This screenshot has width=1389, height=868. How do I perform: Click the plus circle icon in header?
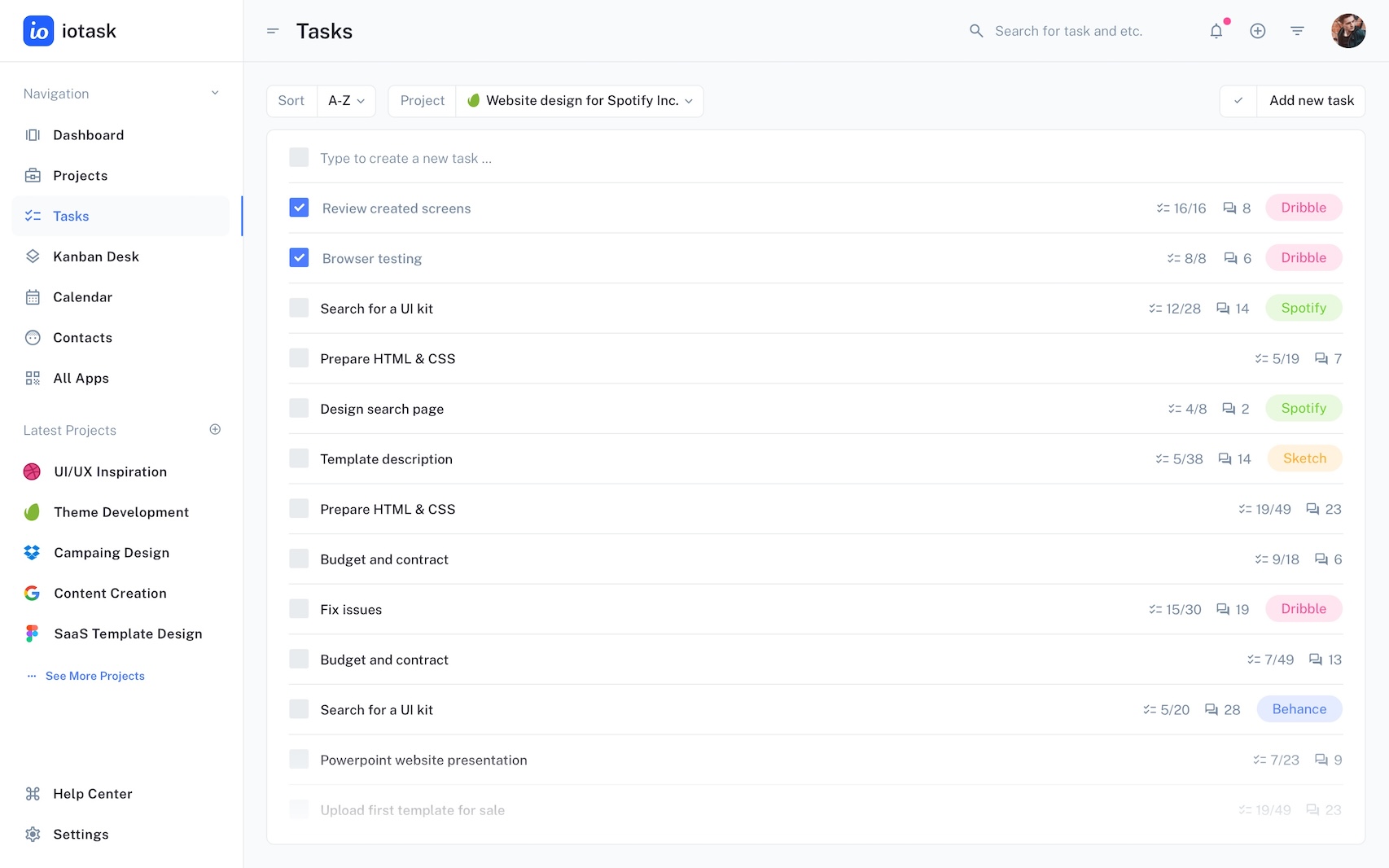(x=1257, y=31)
